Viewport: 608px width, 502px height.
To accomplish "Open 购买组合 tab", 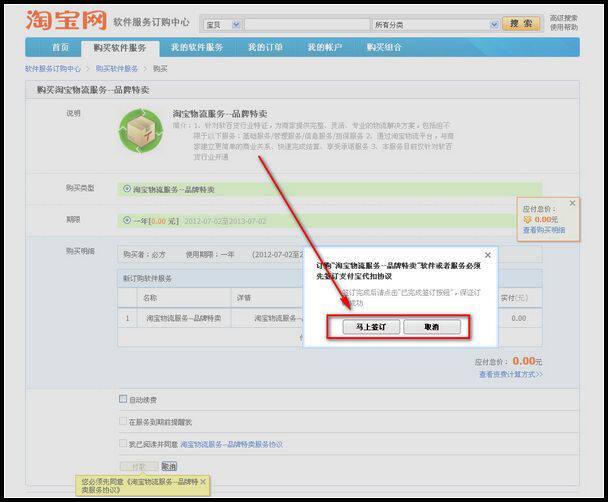I will 384,48.
